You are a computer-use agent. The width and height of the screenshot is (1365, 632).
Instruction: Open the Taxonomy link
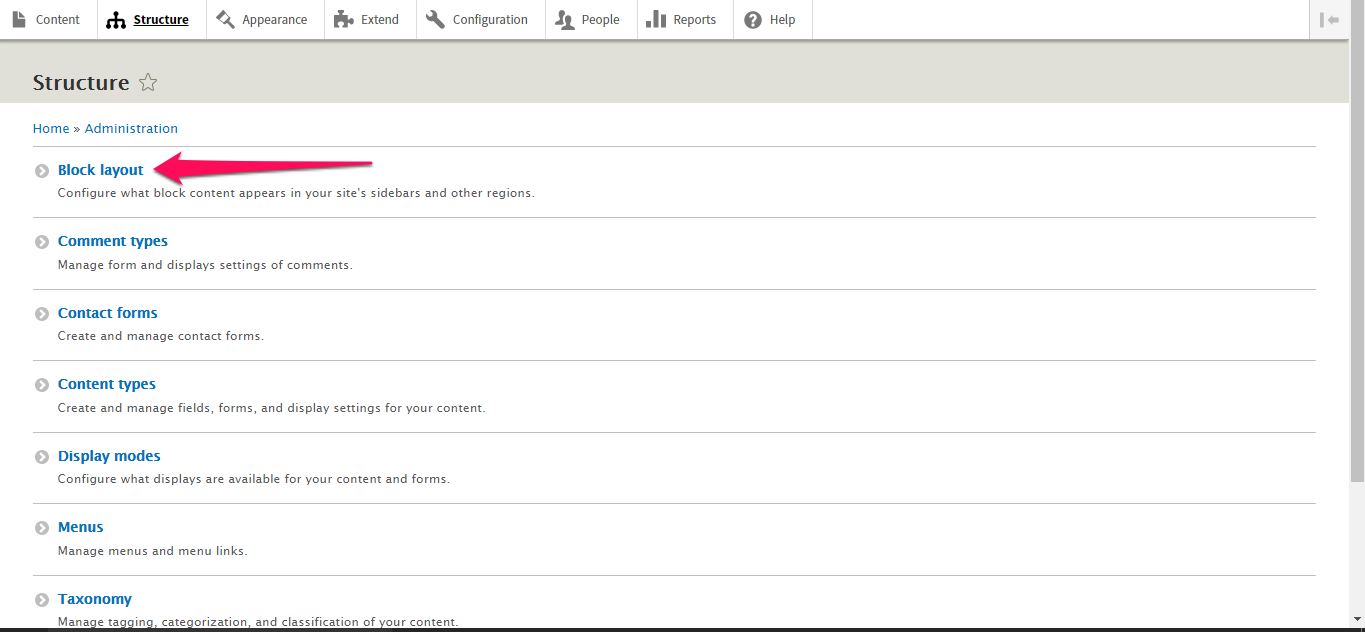[x=95, y=599]
